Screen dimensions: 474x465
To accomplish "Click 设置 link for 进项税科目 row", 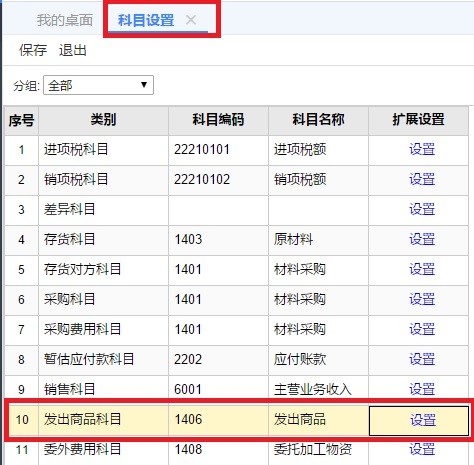I will click(x=422, y=149).
